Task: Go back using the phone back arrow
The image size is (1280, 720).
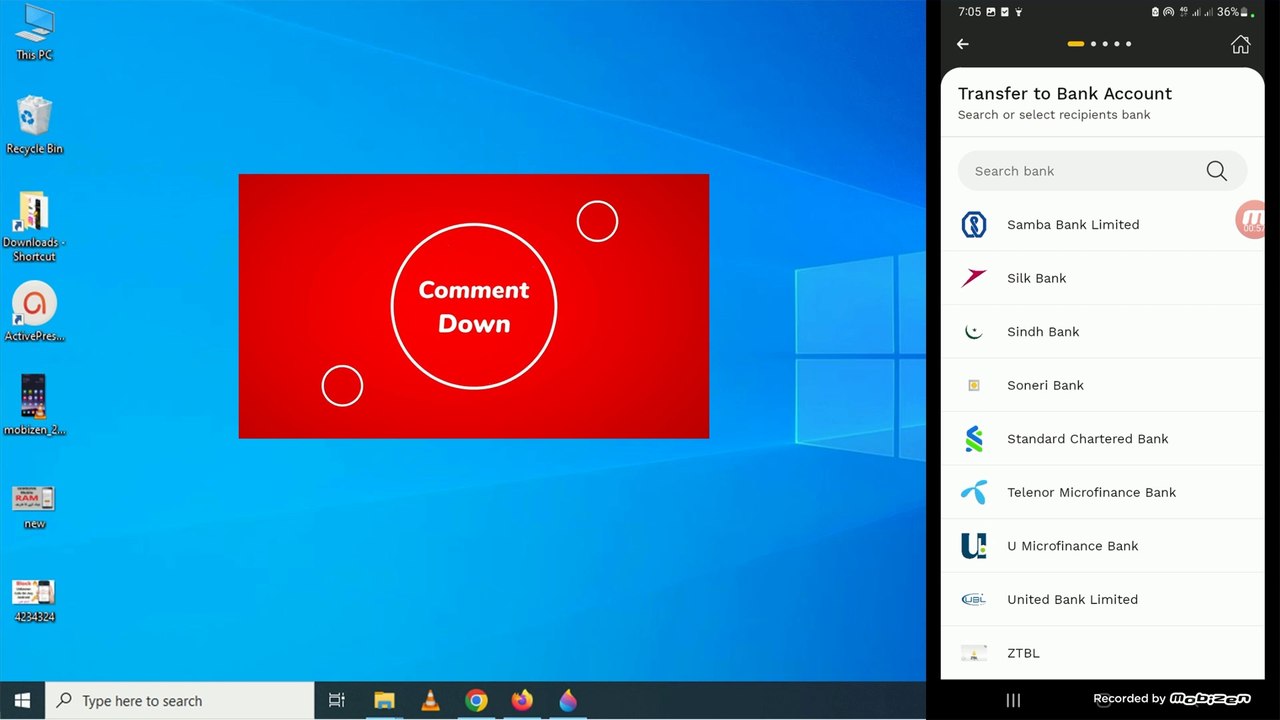Action: click(x=963, y=44)
